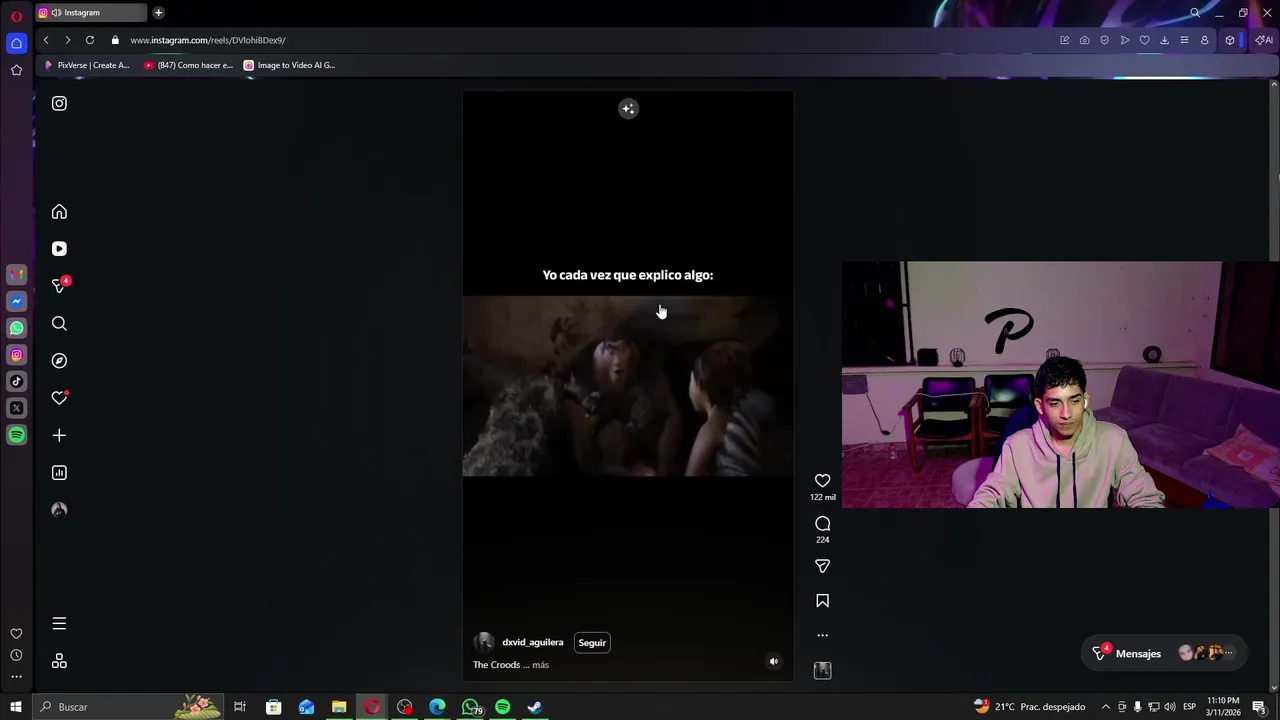The image size is (1280, 720).
Task: Open Opera sidebar history clock icon
Action: [x=16, y=655]
